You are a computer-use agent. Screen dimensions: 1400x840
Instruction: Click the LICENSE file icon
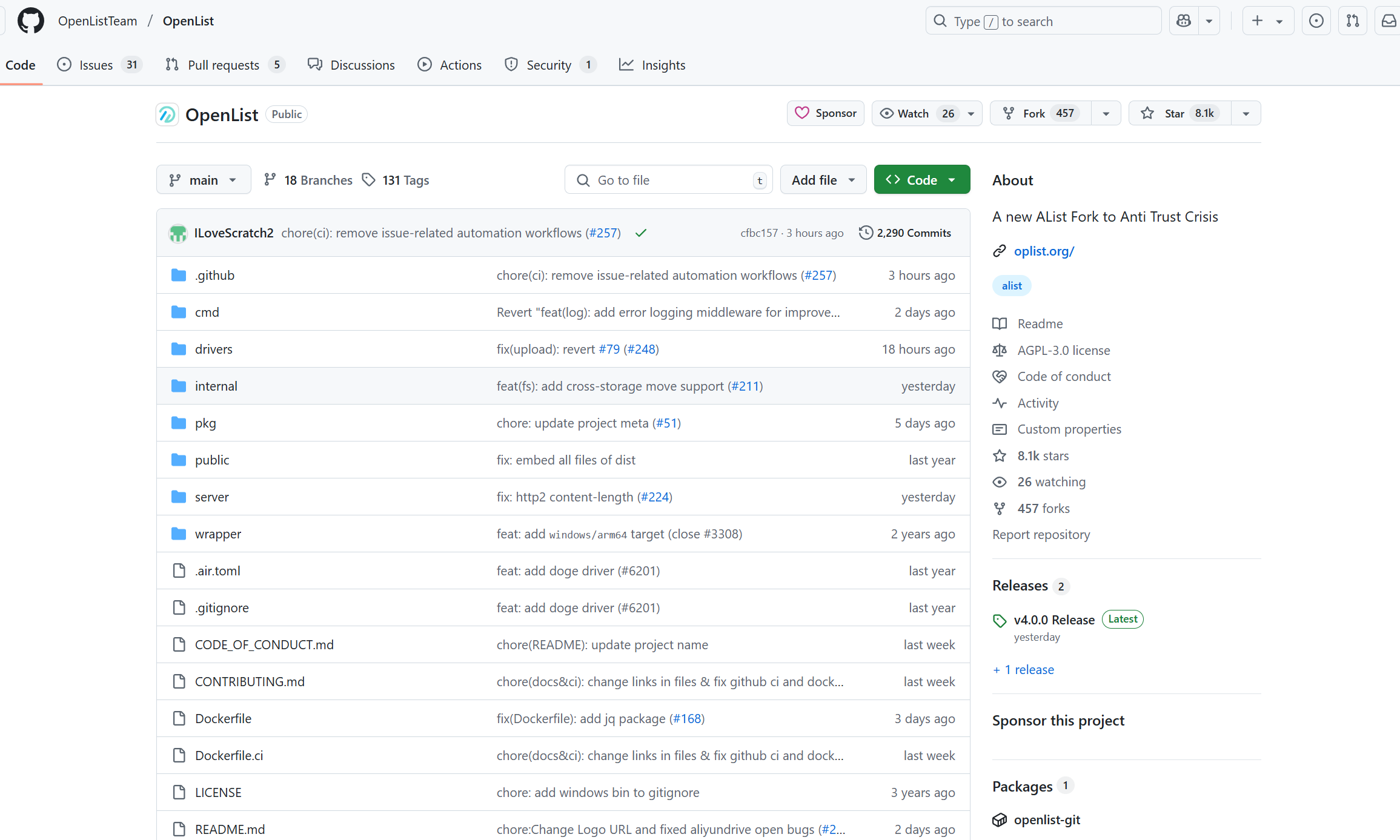[x=179, y=792]
